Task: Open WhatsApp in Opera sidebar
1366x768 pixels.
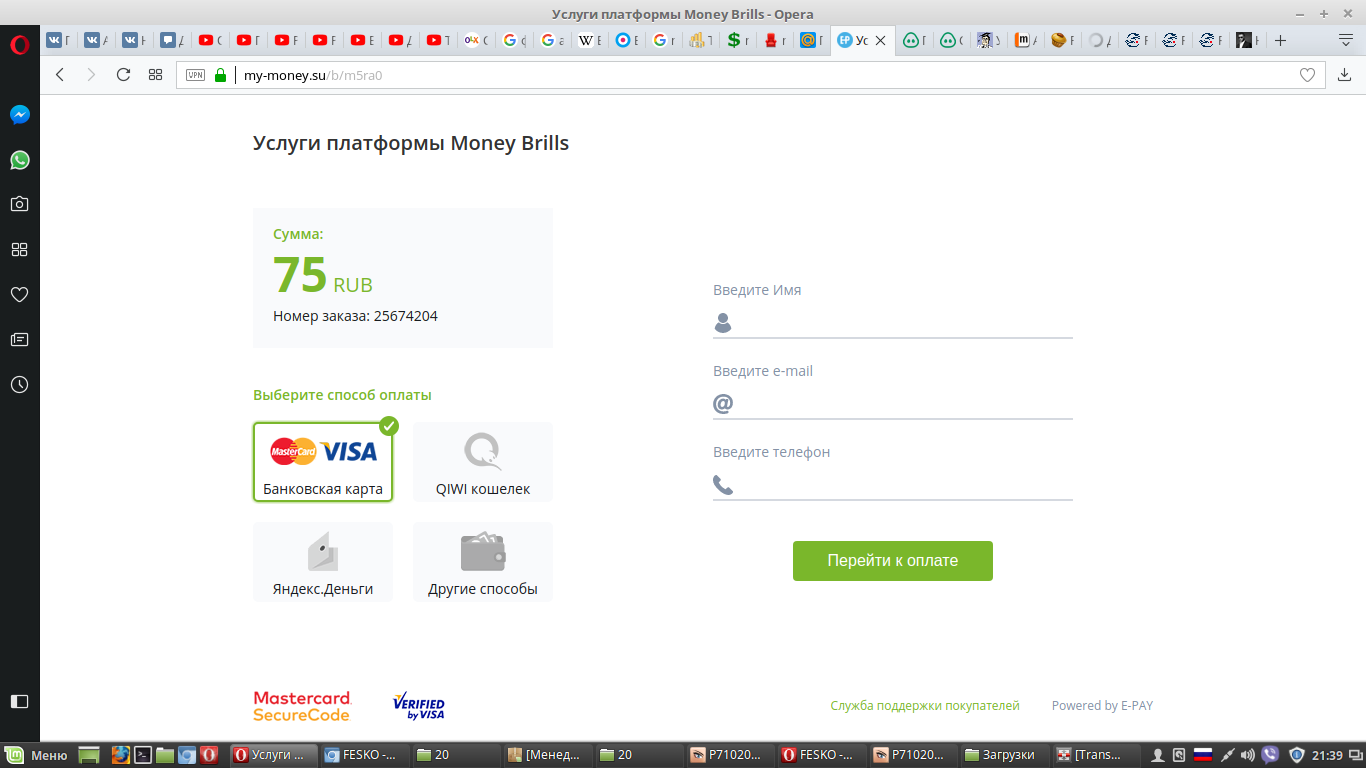Action: [19, 160]
